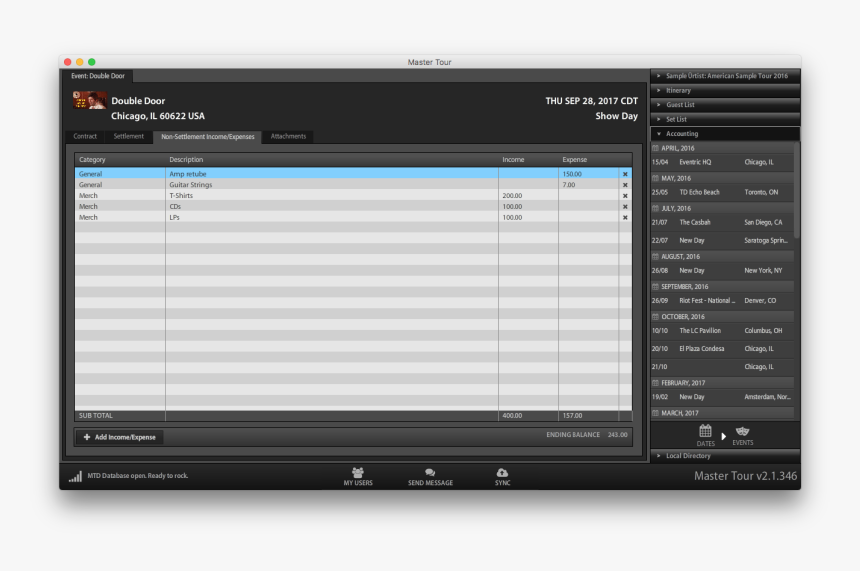Screen dimensions: 860x571
Task: Delete the T-Shirts row
Action: 625,196
